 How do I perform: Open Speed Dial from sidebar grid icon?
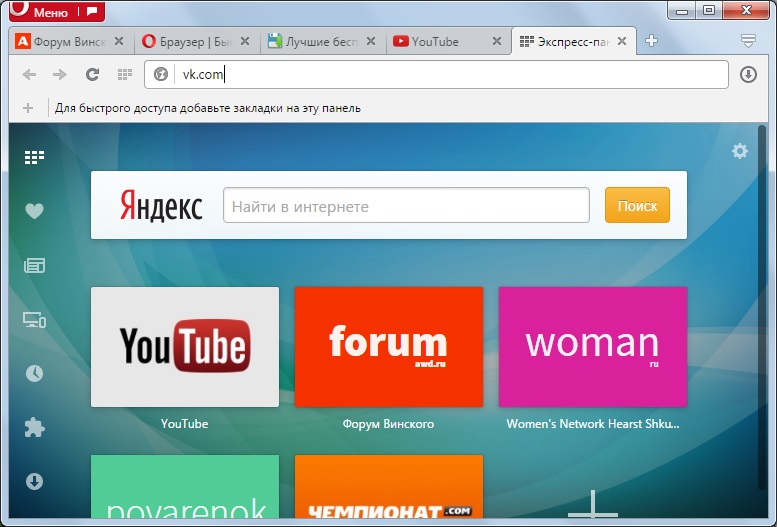pyautogui.click(x=34, y=158)
